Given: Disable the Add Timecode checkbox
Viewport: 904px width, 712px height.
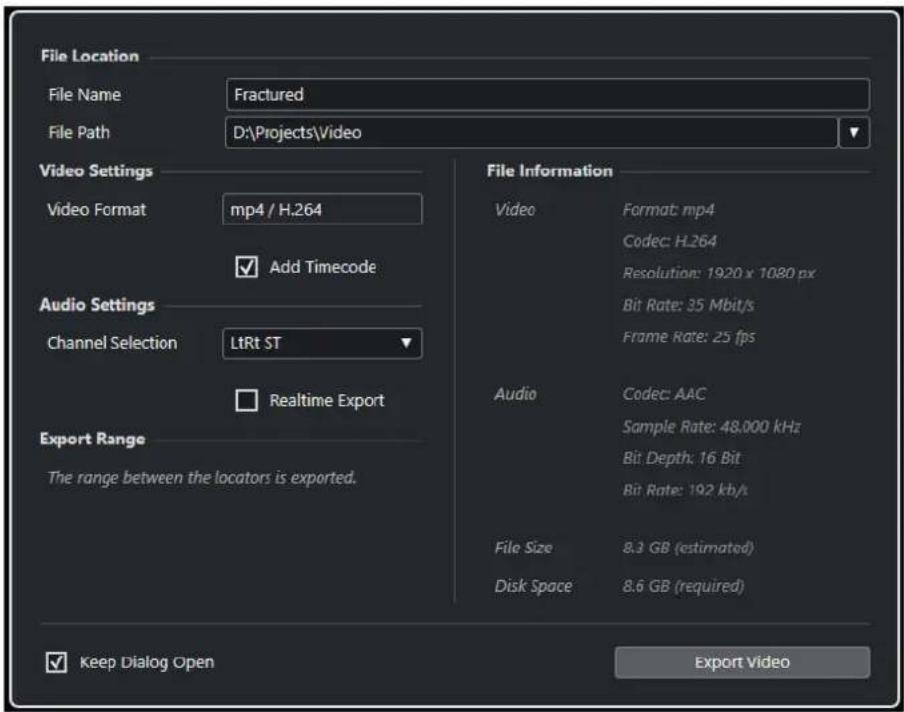Looking at the screenshot, I should (247, 267).
